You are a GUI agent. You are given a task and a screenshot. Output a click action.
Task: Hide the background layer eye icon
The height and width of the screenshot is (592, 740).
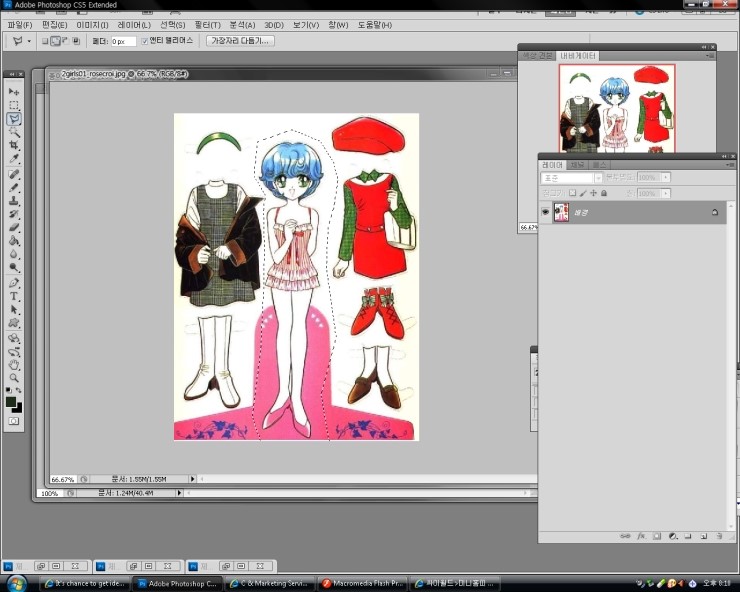coord(545,212)
